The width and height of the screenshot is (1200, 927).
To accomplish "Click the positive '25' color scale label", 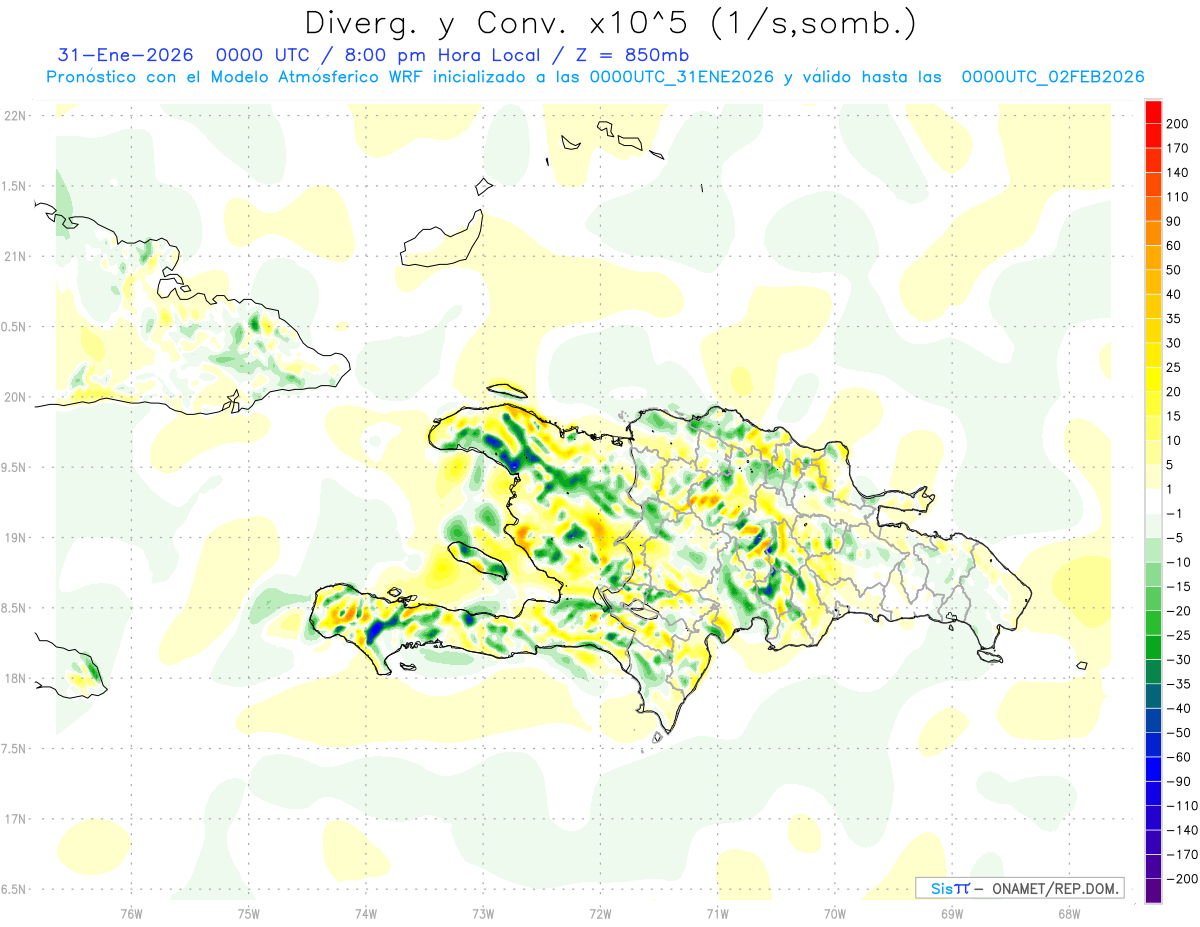I will [x=1174, y=367].
